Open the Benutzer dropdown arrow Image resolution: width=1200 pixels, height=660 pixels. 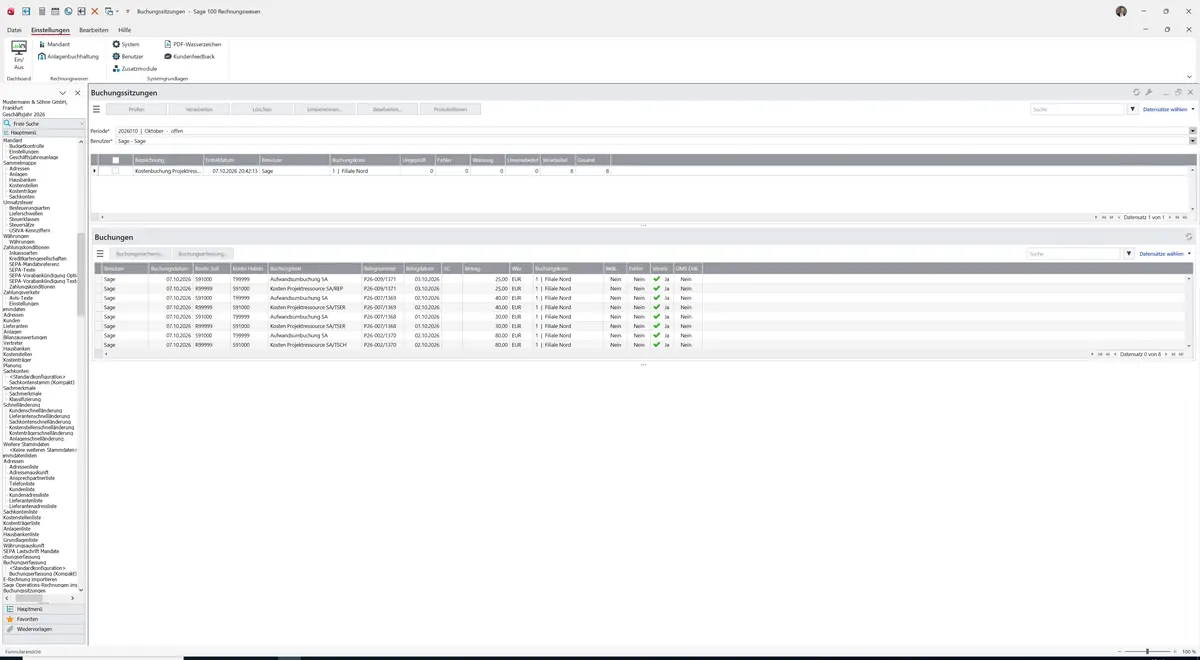pos(1192,141)
